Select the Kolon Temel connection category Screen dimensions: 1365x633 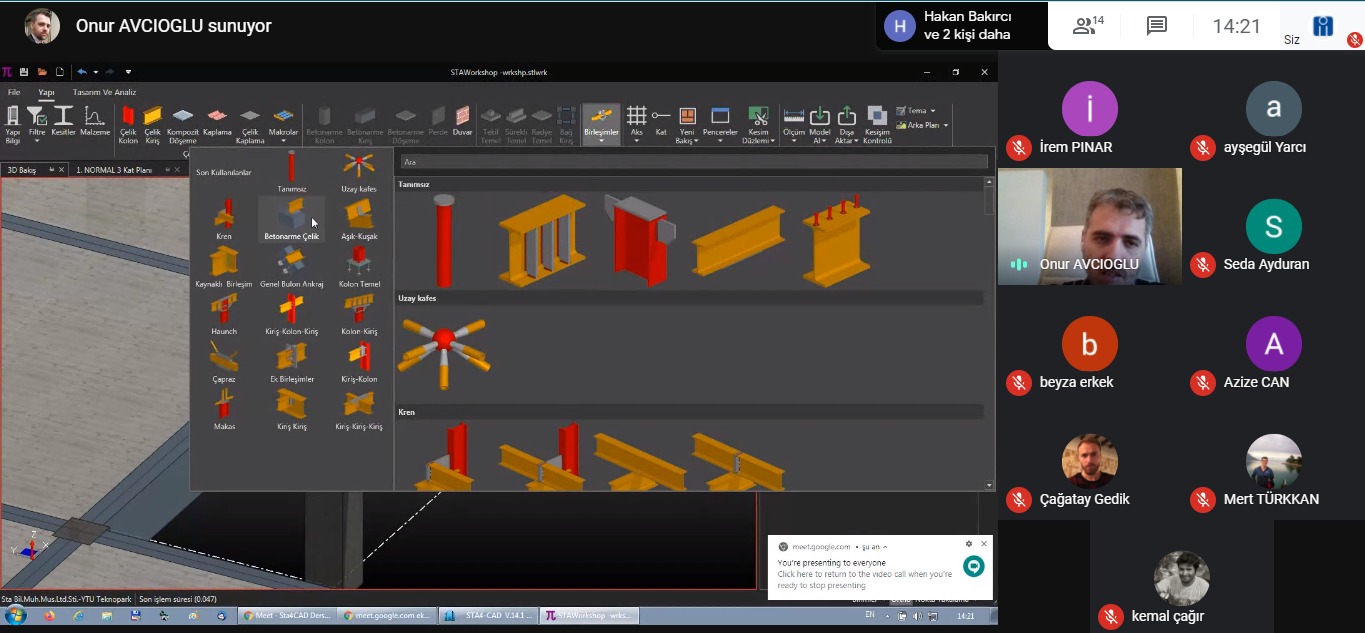tap(359, 268)
